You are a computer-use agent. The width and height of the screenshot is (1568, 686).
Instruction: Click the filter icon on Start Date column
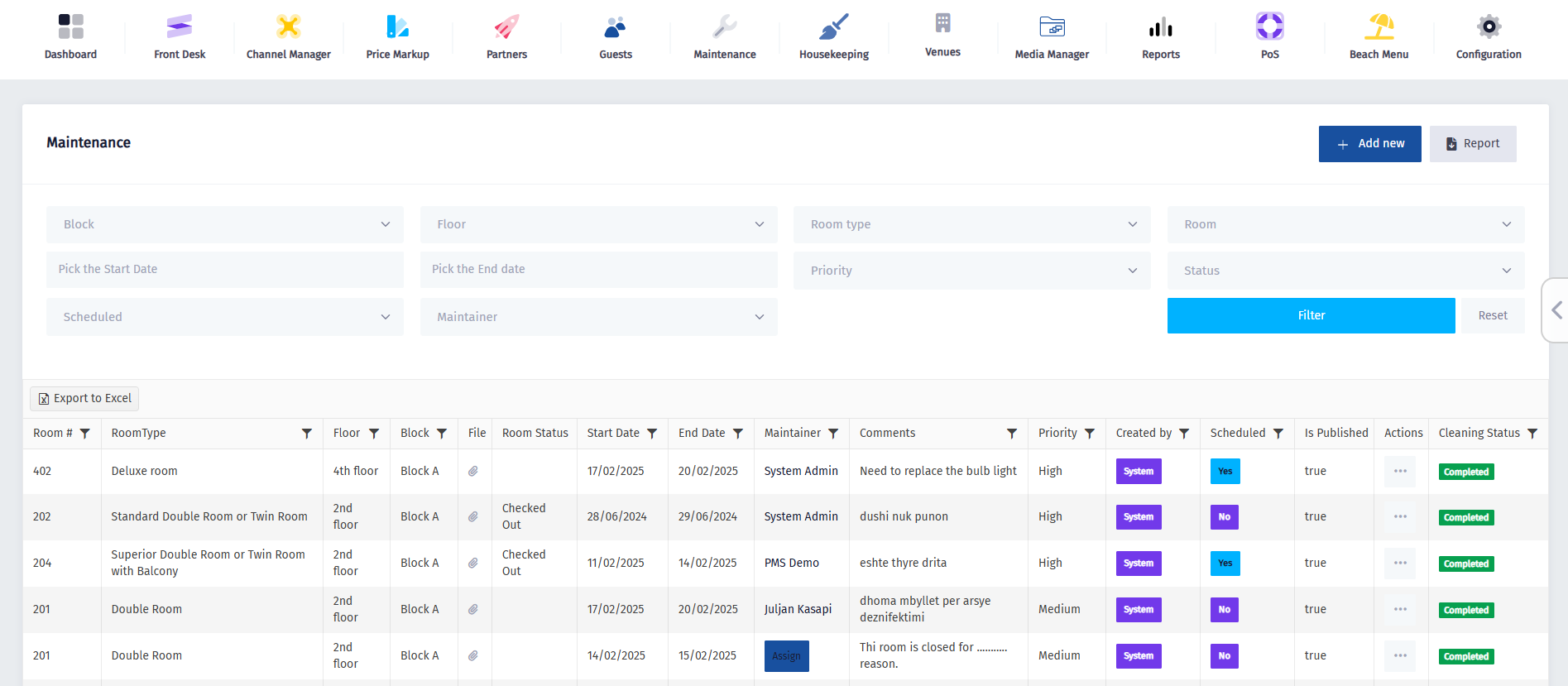tap(652, 434)
